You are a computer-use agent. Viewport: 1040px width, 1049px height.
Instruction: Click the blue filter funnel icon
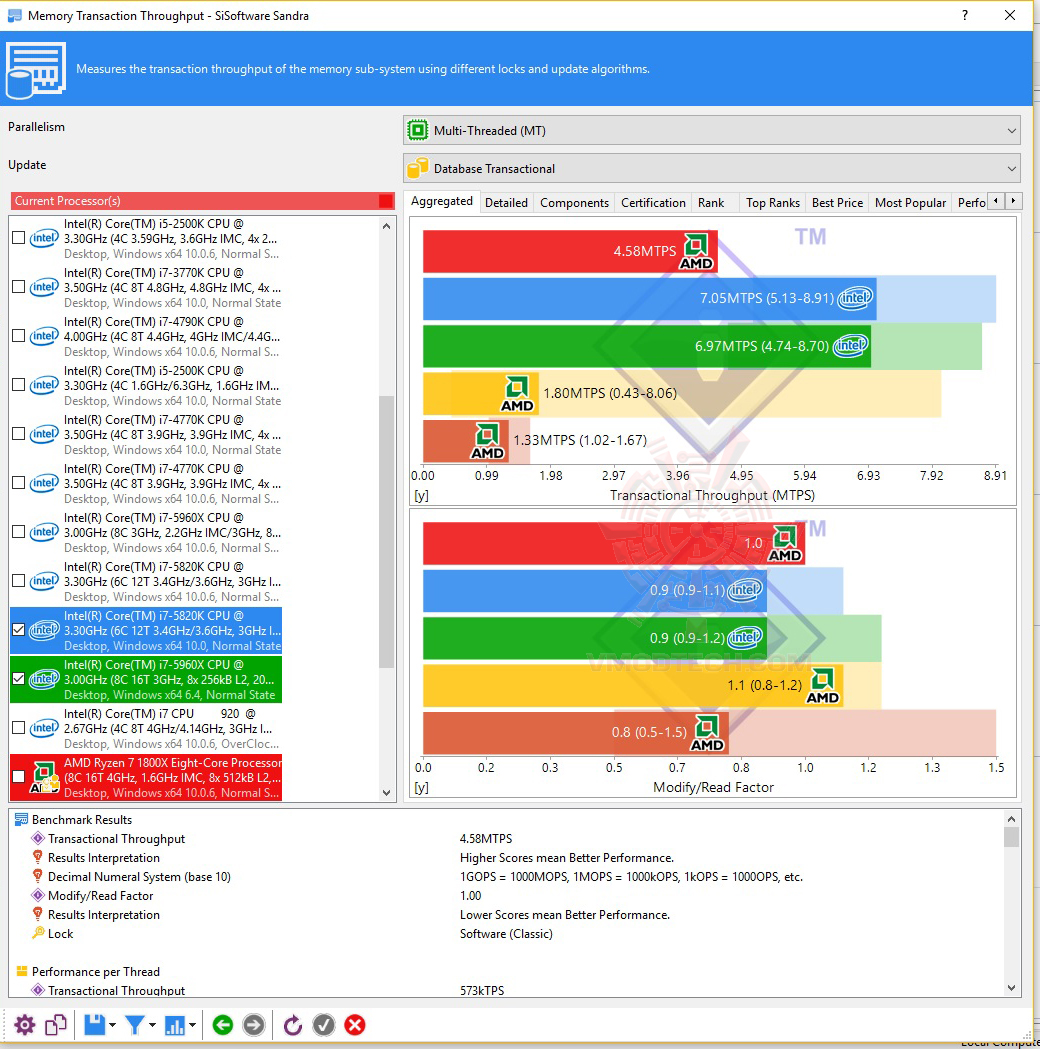[x=134, y=1025]
